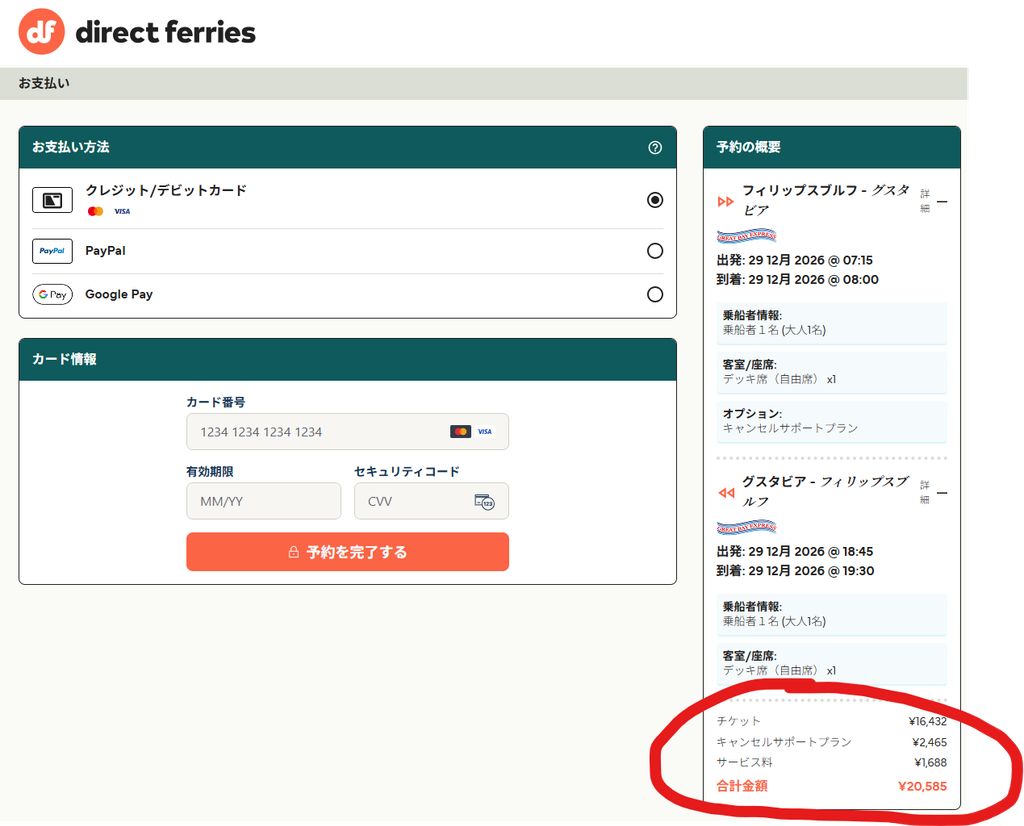Click the 予約を完了する button
Screen dimensions: 1024x826
coord(347,552)
